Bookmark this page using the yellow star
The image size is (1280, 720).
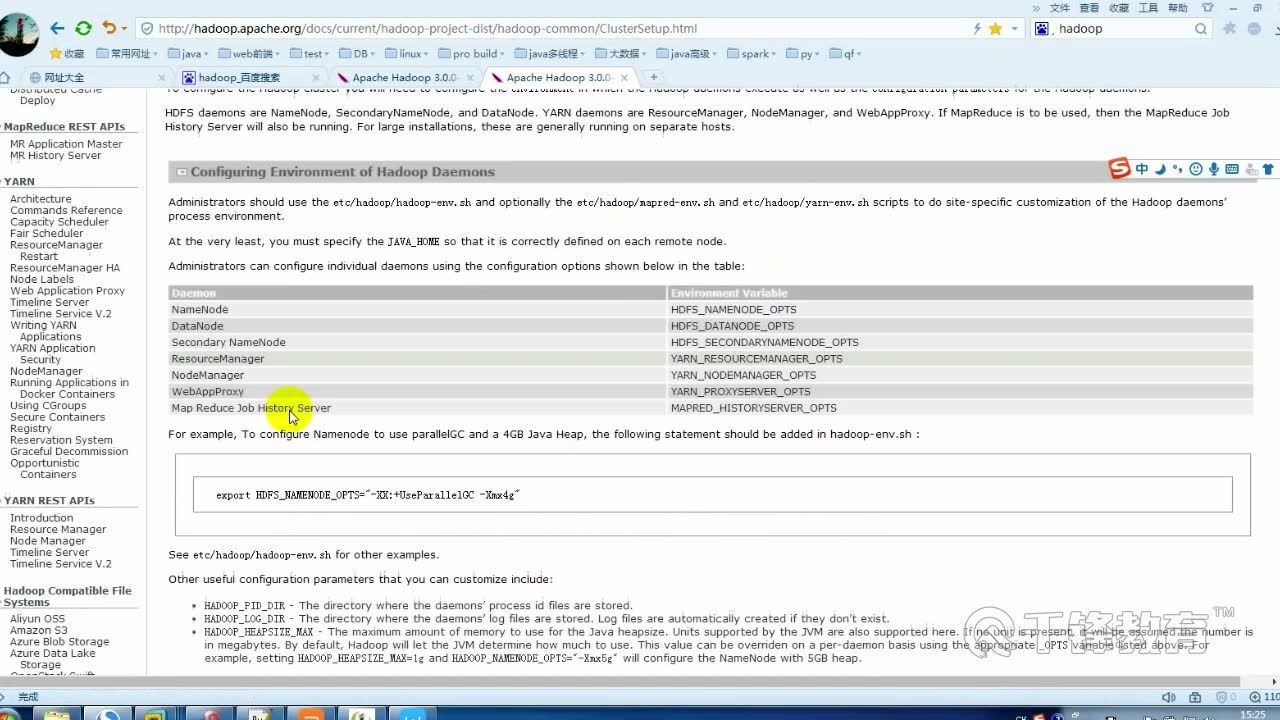click(x=995, y=29)
